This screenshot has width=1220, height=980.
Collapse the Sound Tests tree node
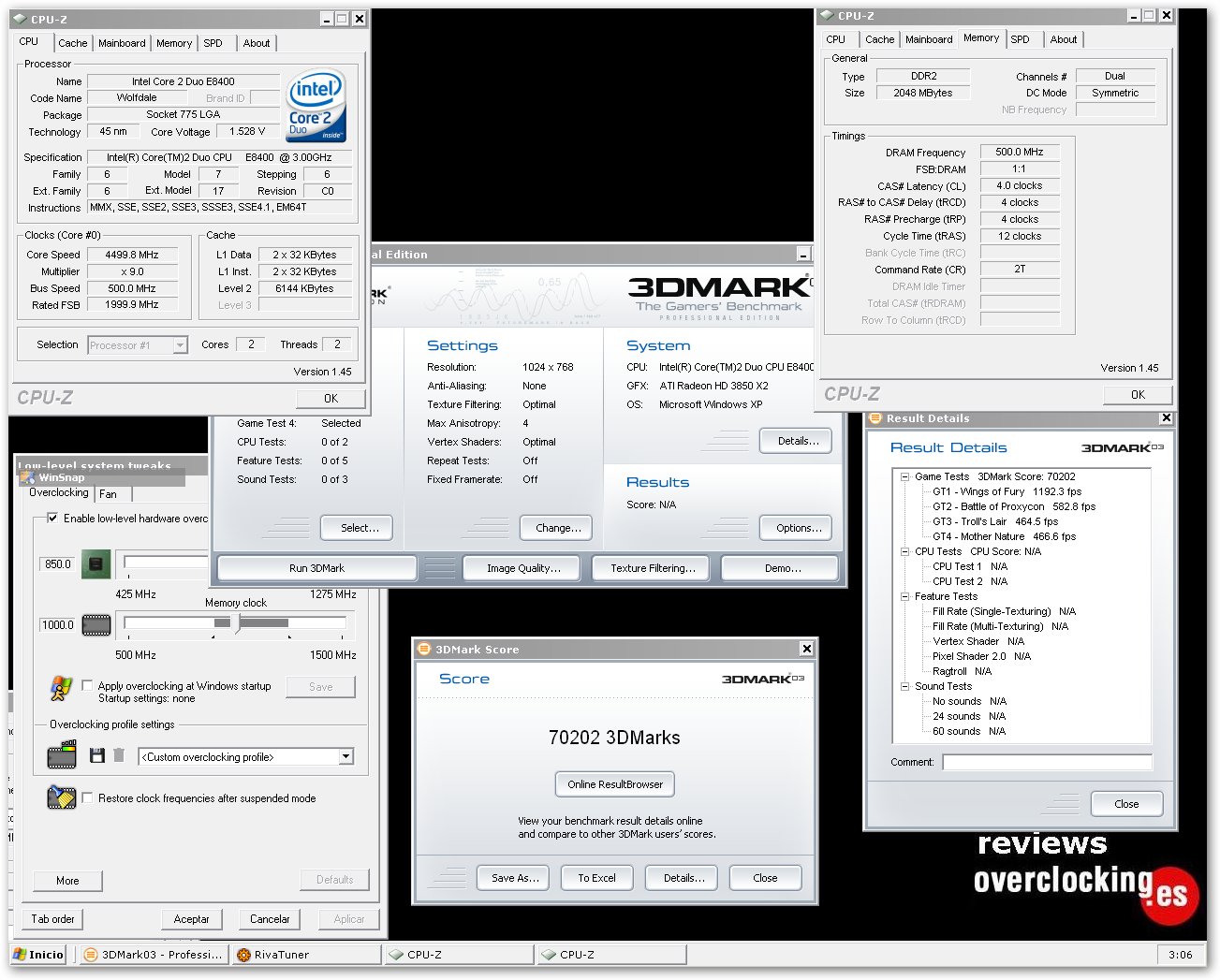[x=905, y=686]
